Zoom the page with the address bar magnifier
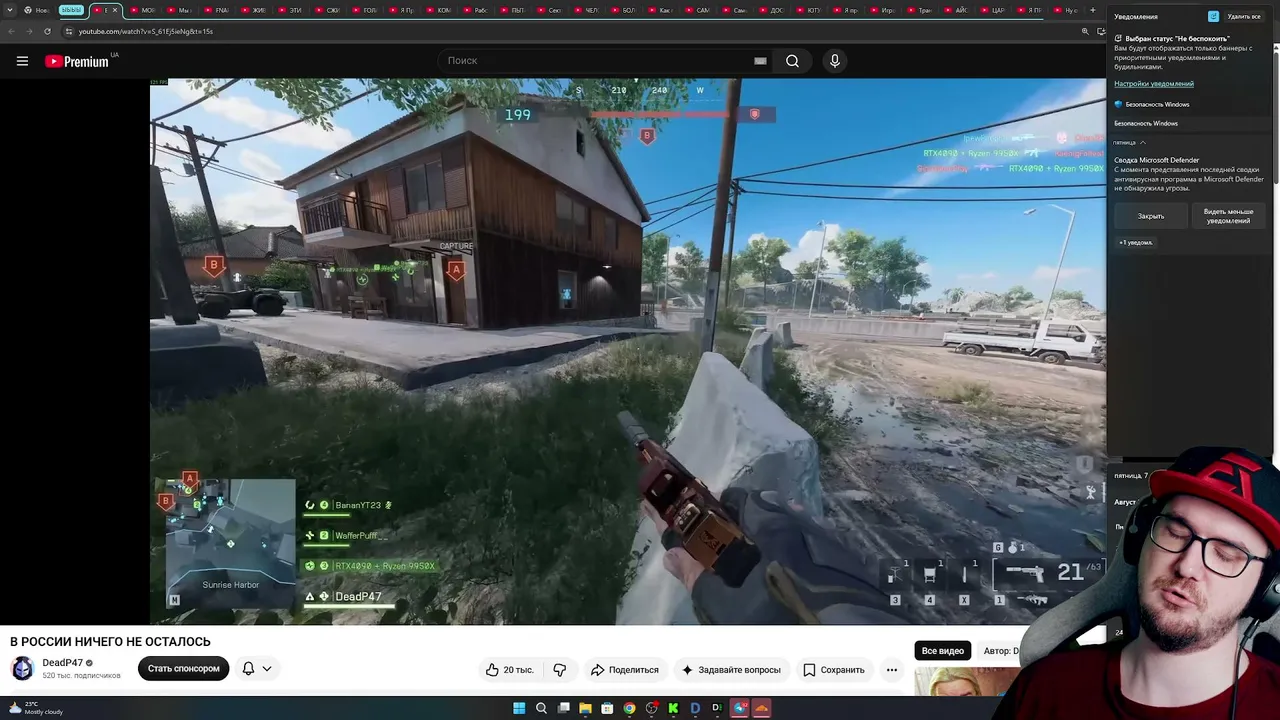1280x720 pixels. tap(1085, 31)
